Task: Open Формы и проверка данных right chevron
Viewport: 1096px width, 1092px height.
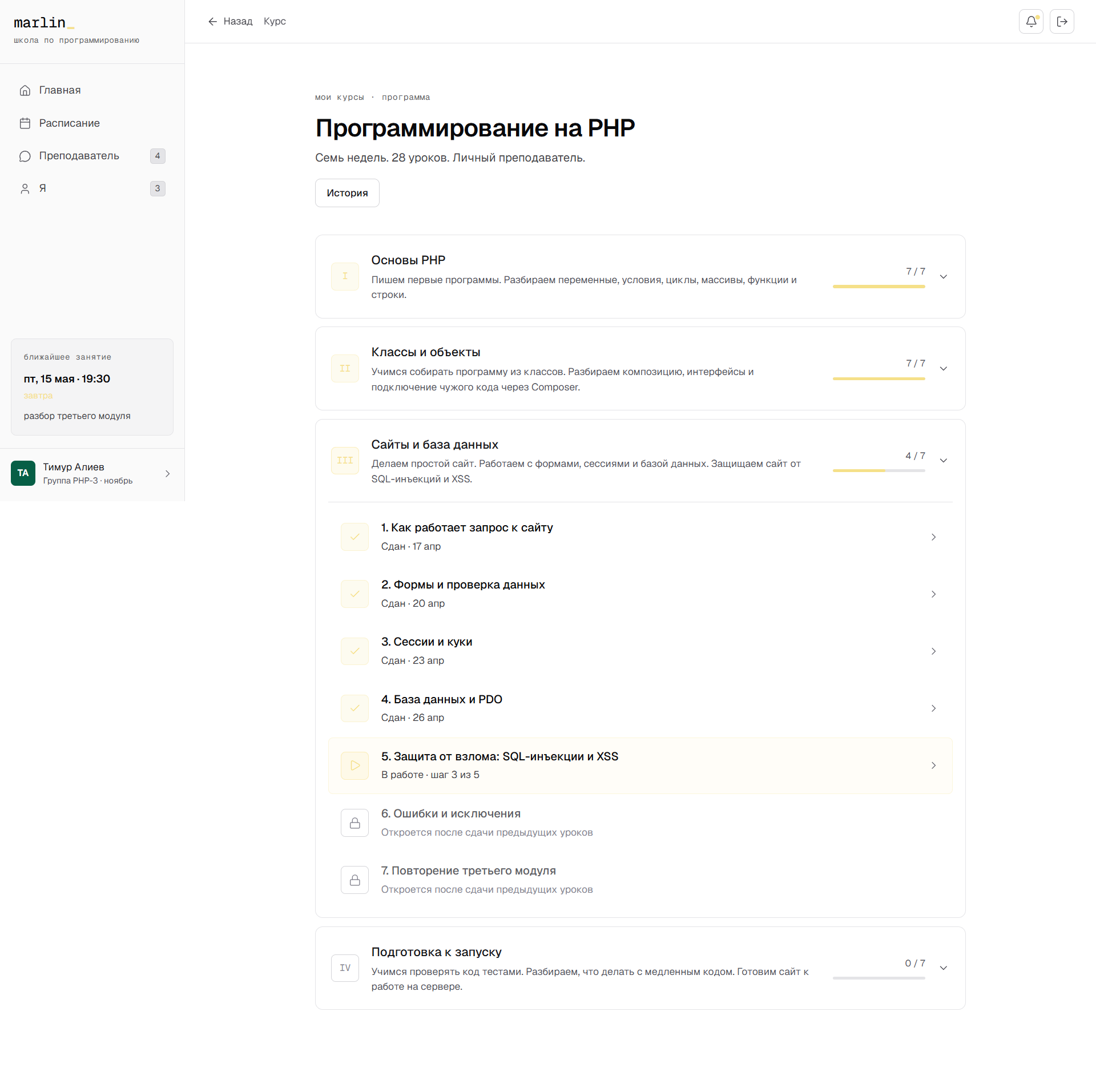Action: (x=933, y=594)
